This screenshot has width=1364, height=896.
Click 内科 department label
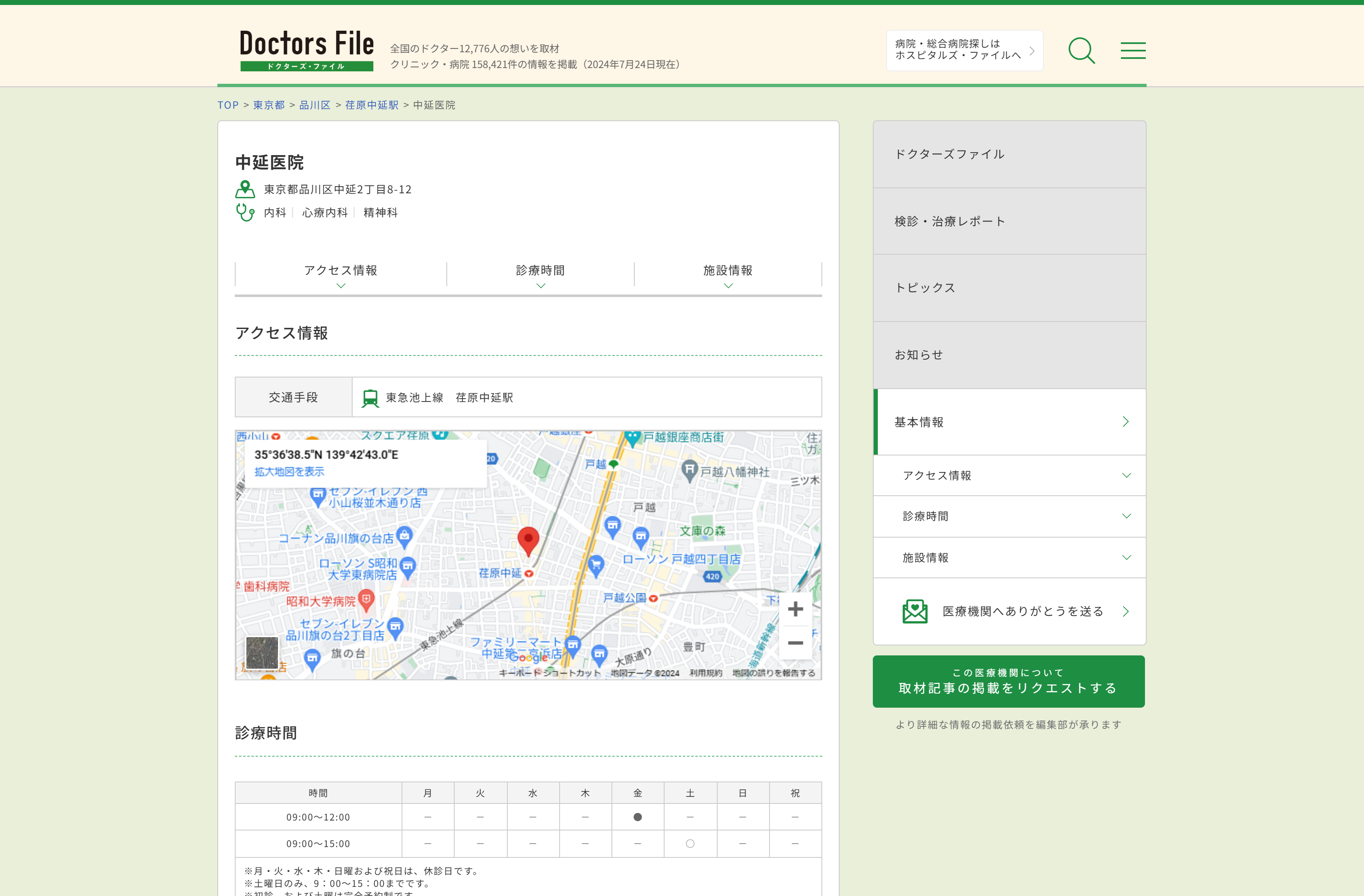275,212
